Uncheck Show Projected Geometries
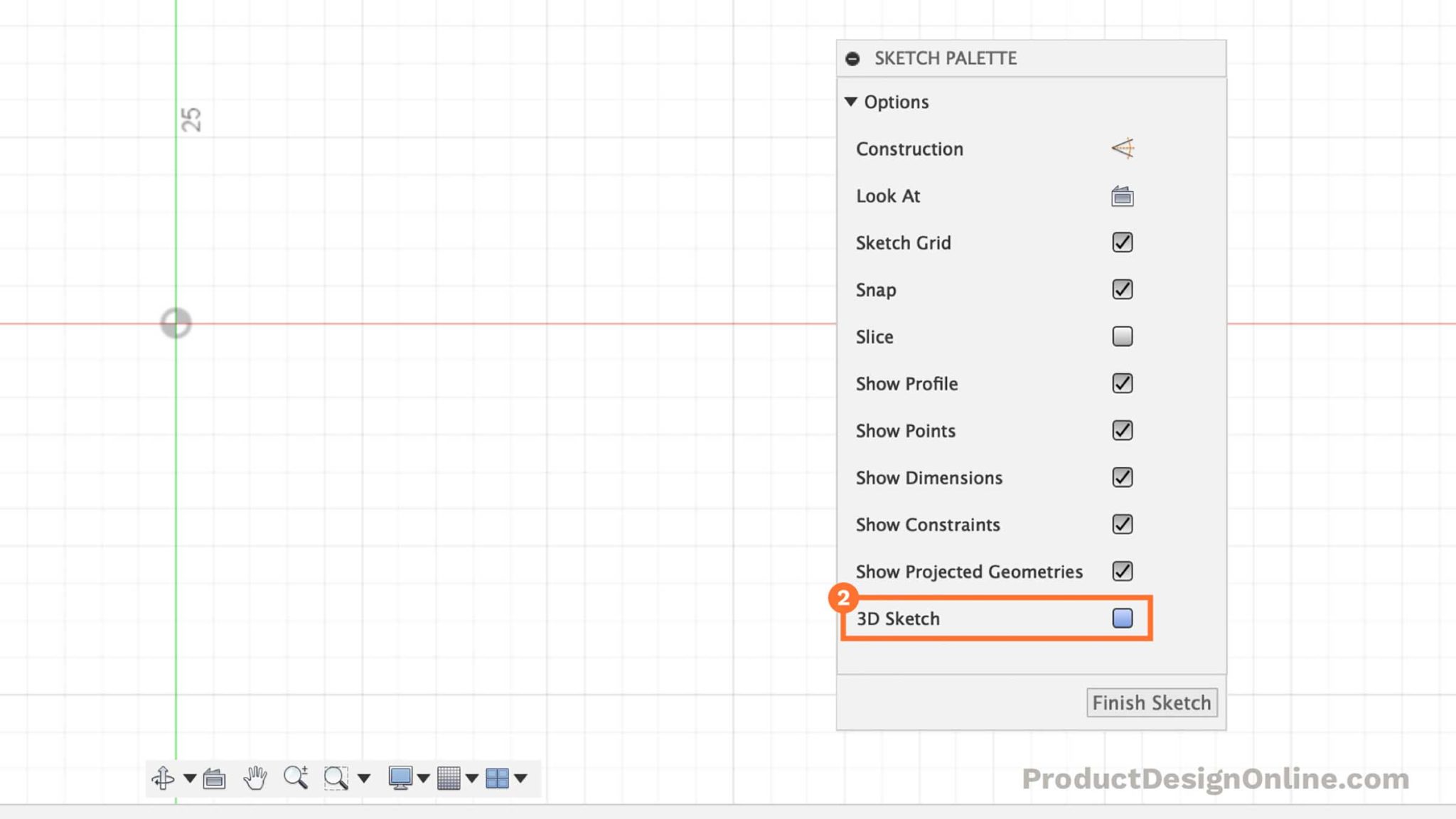This screenshot has height=819, width=1456. [1122, 571]
